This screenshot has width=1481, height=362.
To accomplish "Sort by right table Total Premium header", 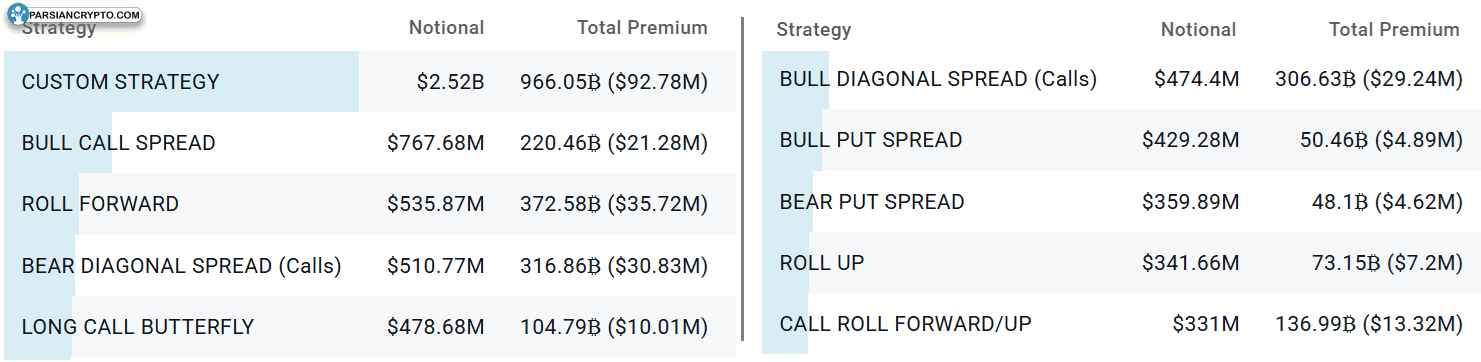I will [x=1394, y=30].
